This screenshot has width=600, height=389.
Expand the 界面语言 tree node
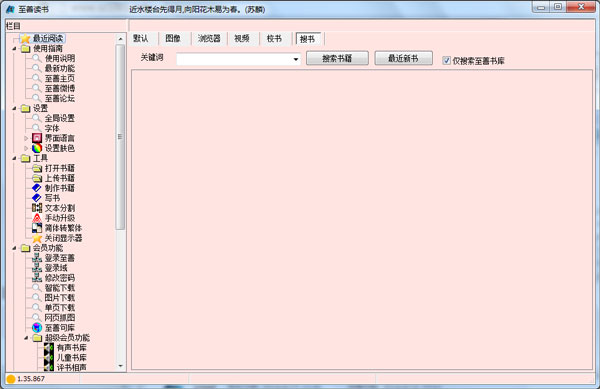26,138
